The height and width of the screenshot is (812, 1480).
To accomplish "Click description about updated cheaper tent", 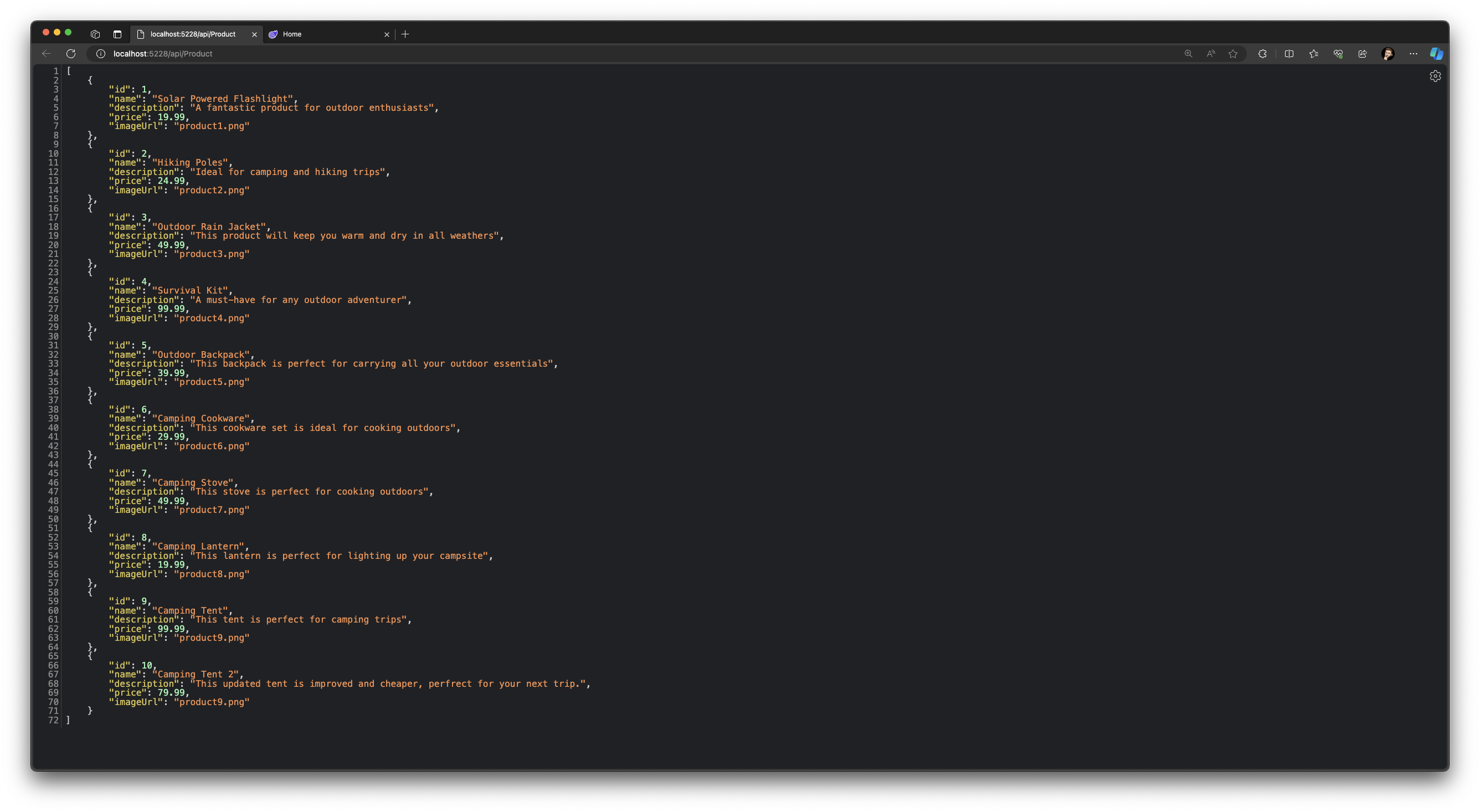I will (x=388, y=684).
